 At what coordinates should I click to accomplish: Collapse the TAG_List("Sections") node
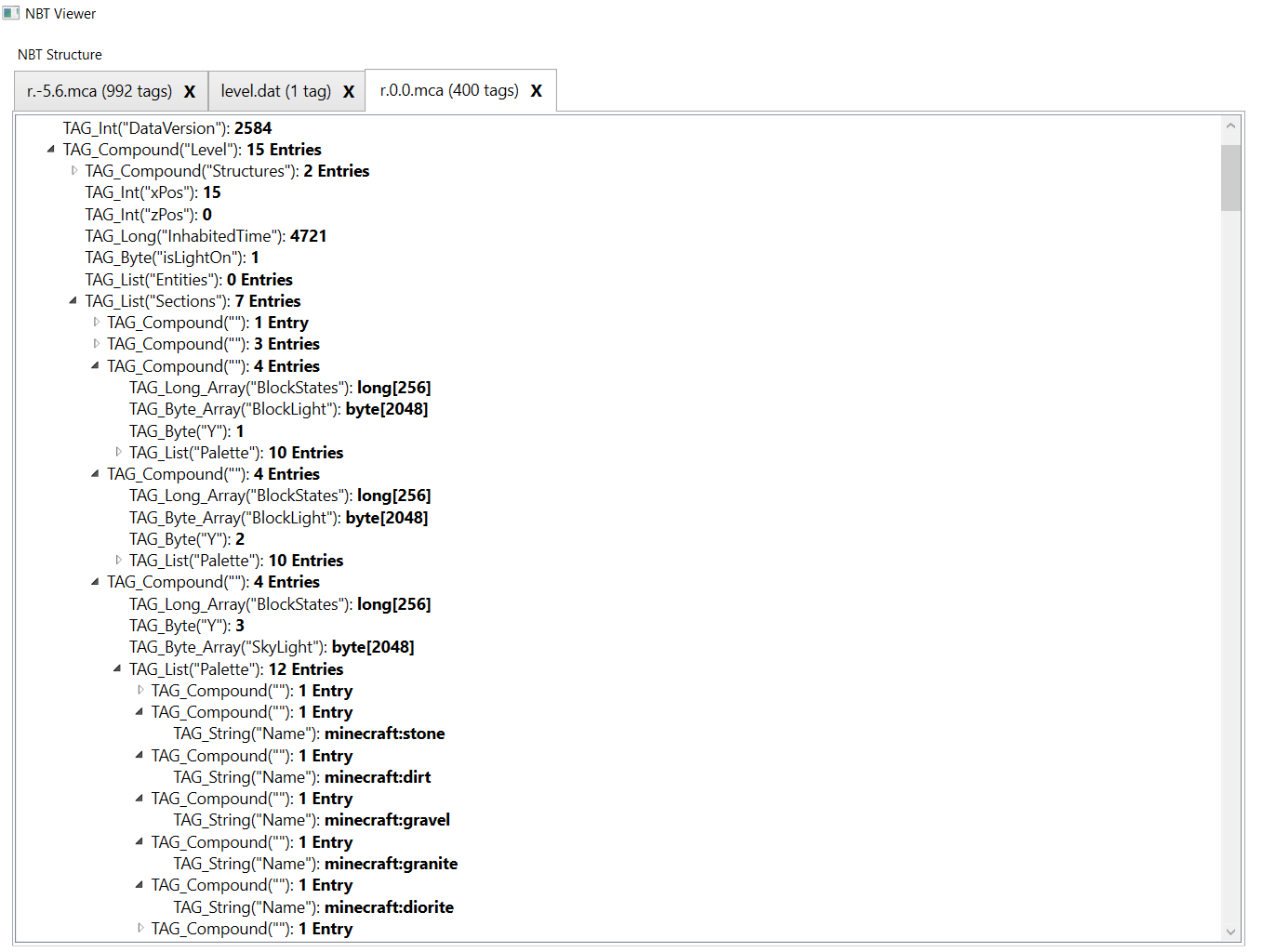tap(73, 301)
